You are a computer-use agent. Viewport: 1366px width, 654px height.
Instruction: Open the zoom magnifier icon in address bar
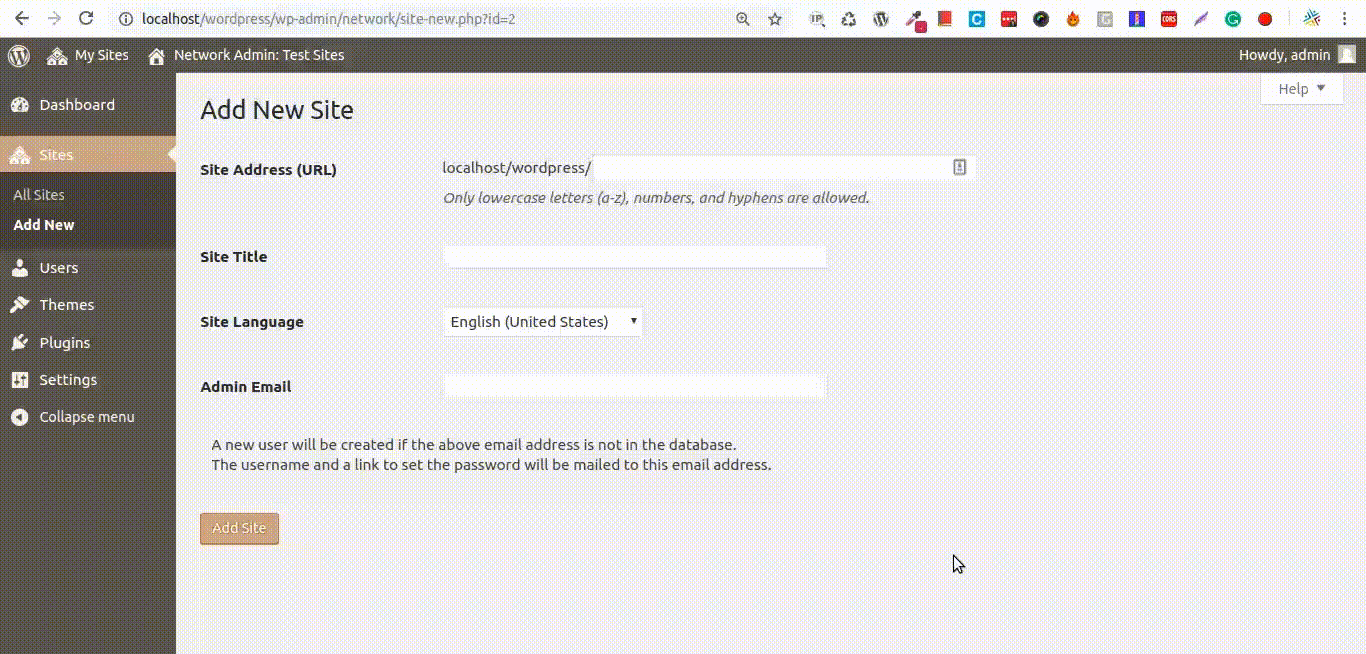point(743,19)
